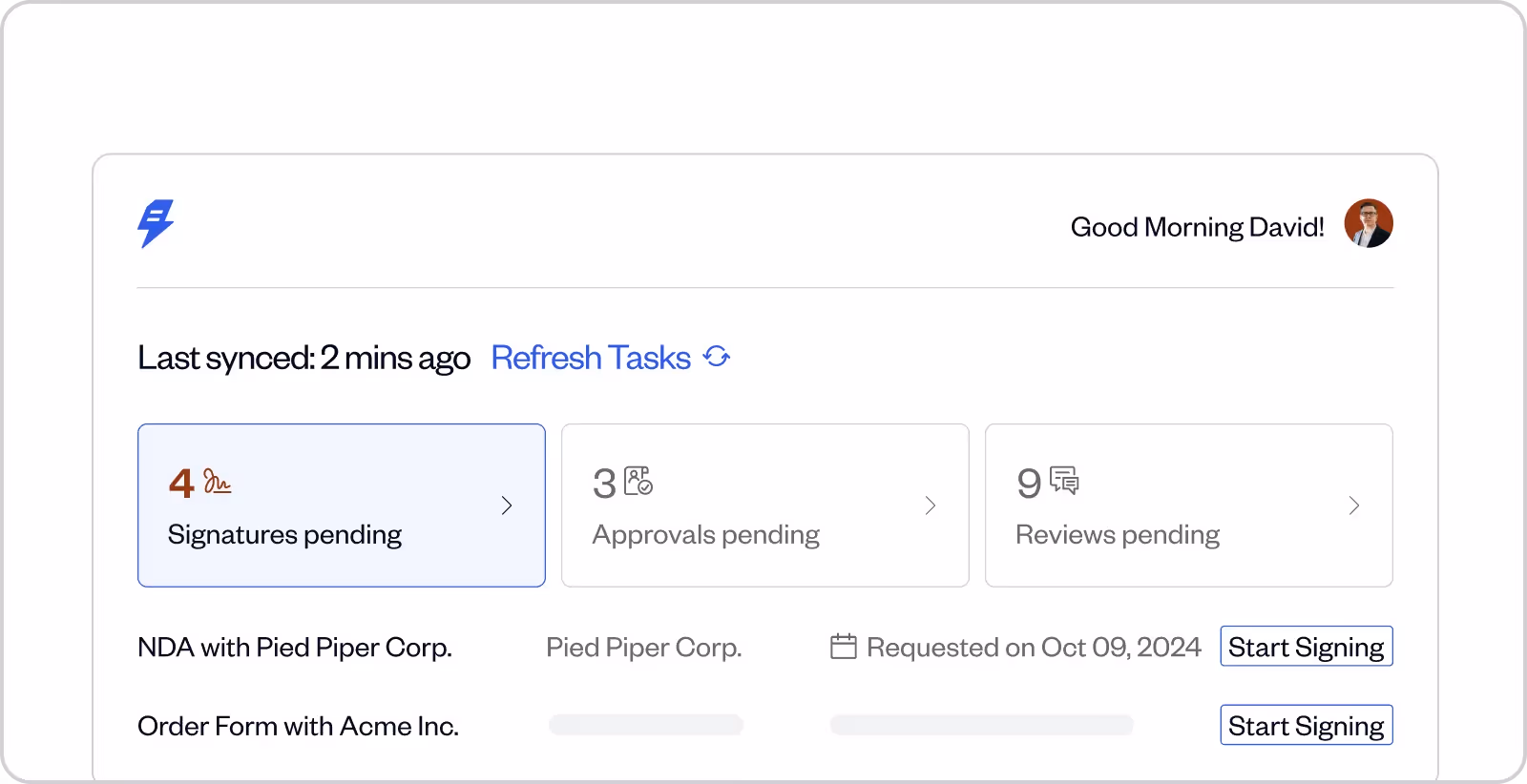Click the loading placeholder bar under Pied Piper Corp.

(645, 725)
